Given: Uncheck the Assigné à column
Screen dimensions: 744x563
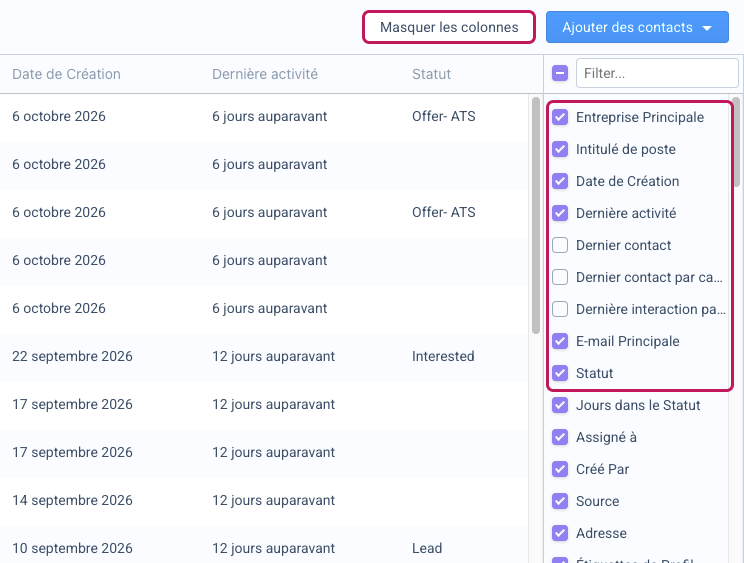Looking at the screenshot, I should click(560, 437).
